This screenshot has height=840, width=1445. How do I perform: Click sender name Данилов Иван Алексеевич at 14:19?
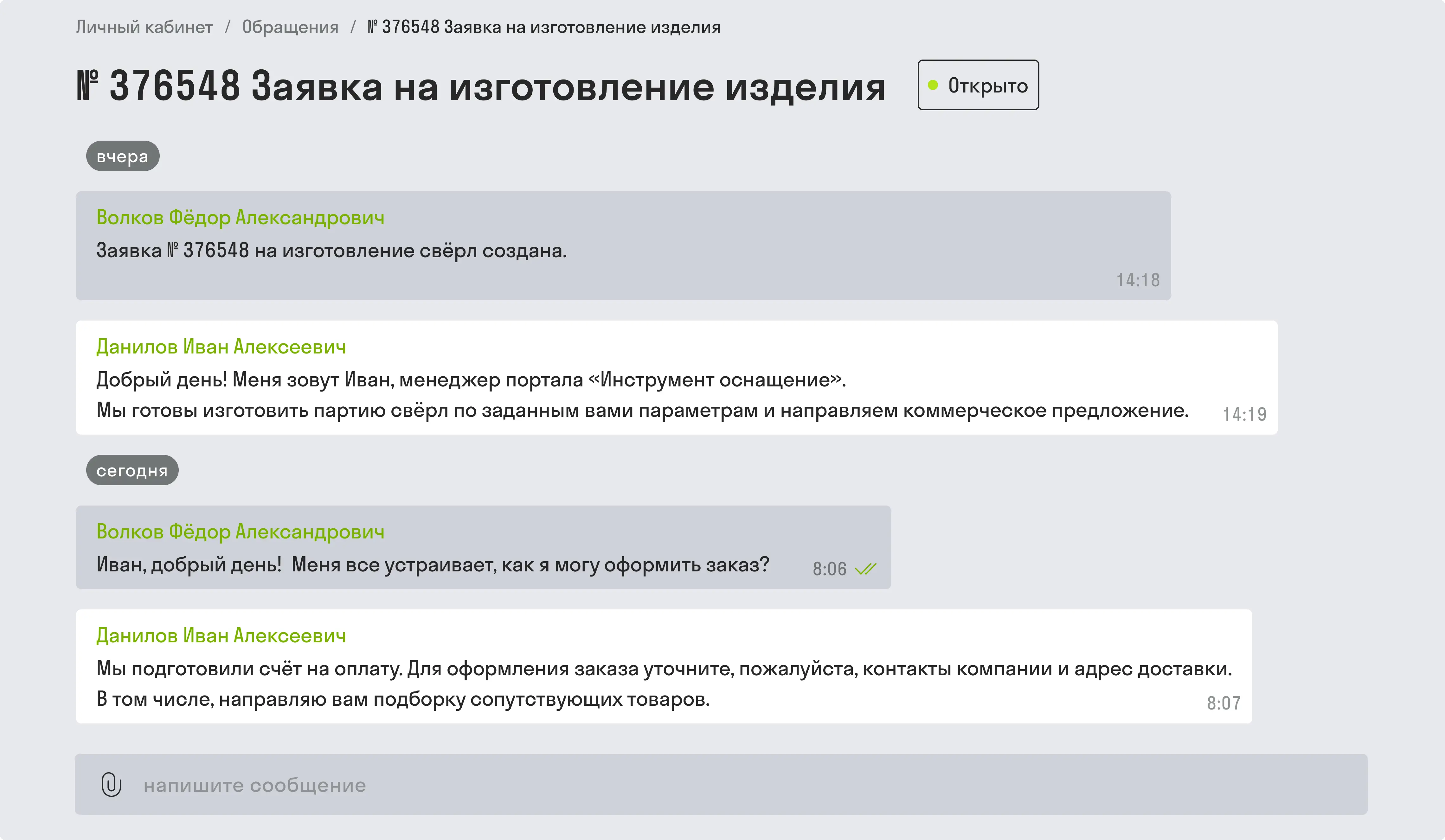221,347
